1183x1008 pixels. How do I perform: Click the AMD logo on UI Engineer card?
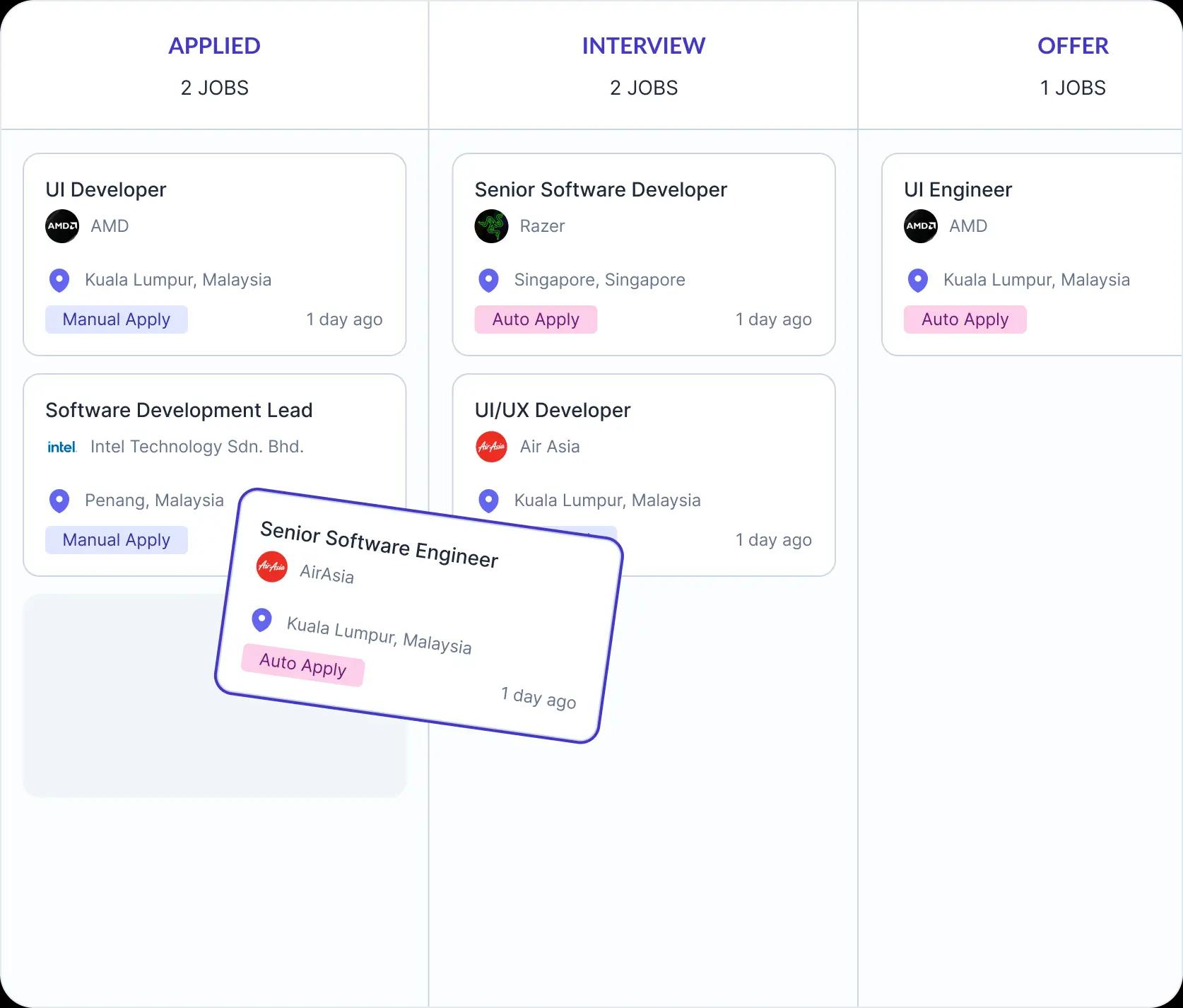[x=921, y=226]
